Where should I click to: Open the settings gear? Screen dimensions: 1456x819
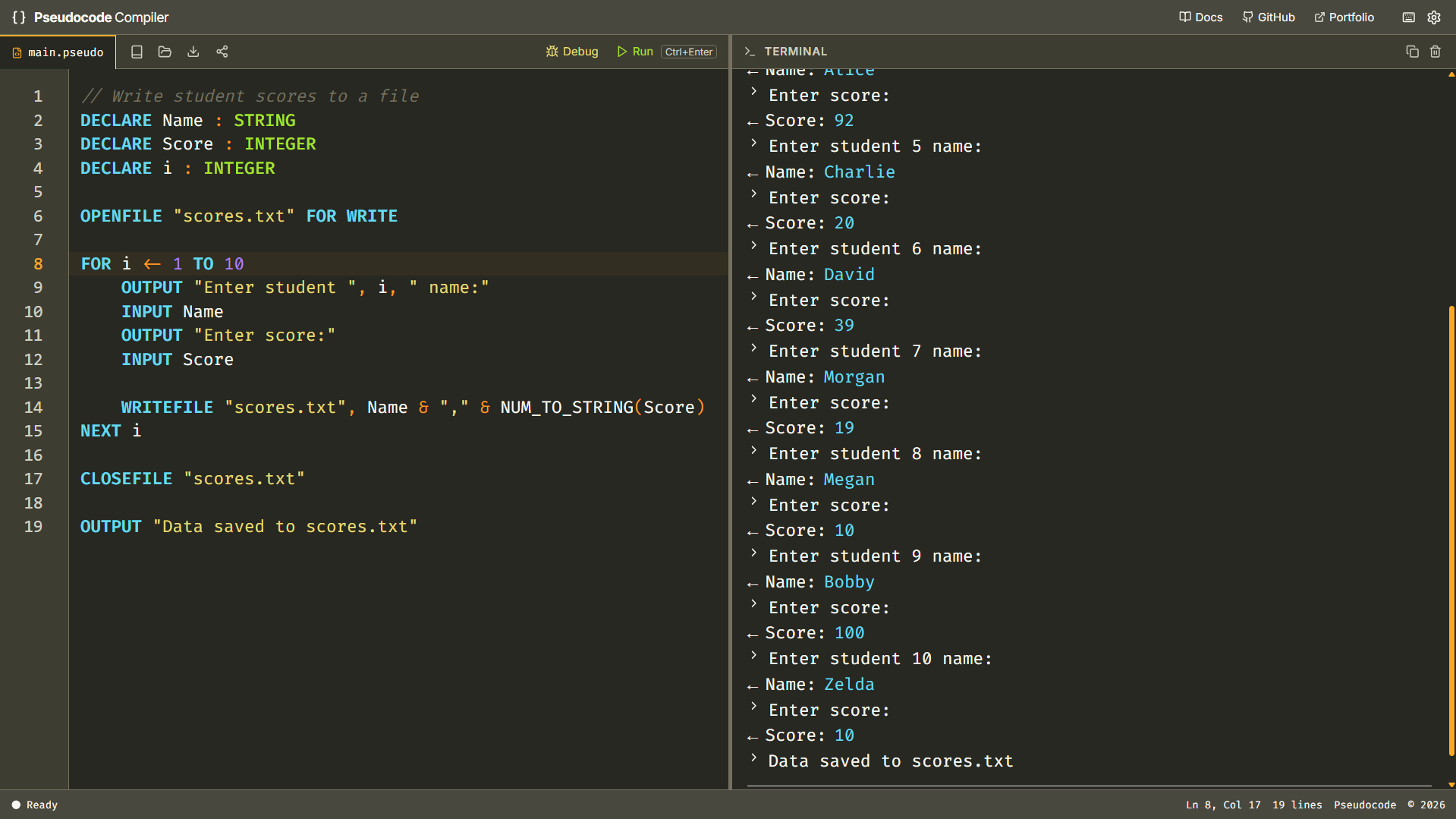point(1434,17)
